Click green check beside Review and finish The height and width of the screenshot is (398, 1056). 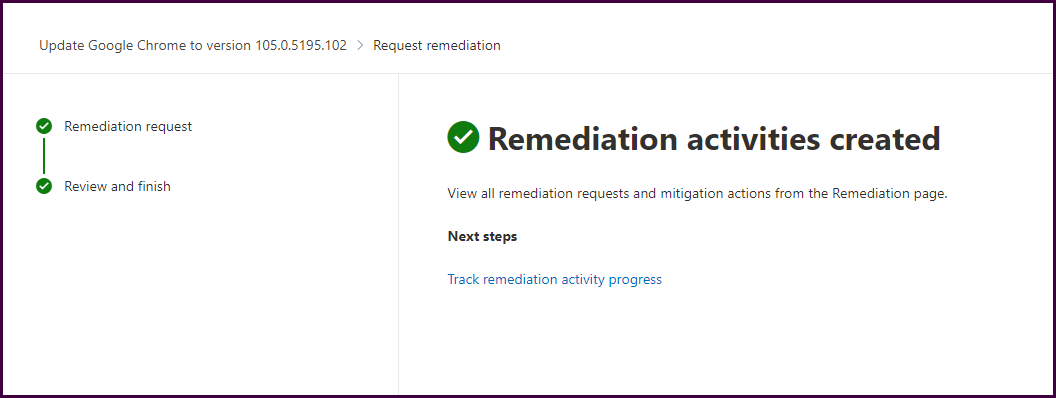[x=44, y=186]
